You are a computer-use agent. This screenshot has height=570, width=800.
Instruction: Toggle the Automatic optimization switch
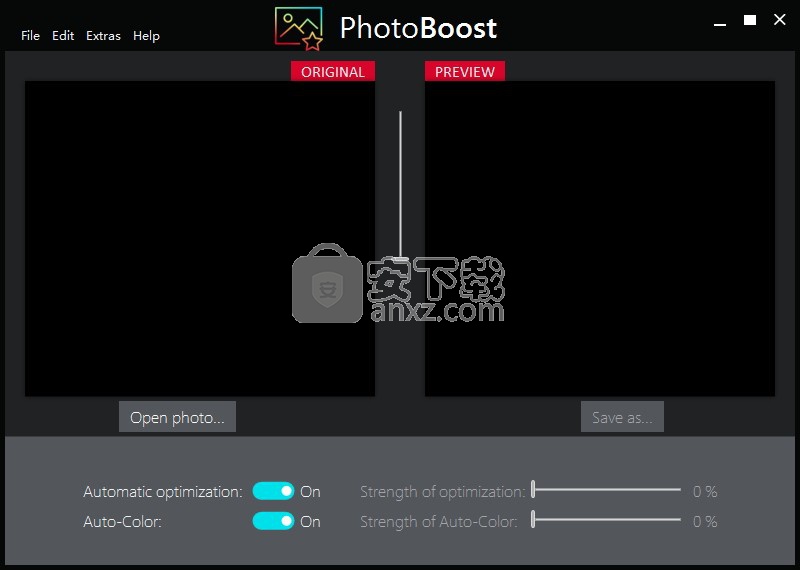(273, 491)
